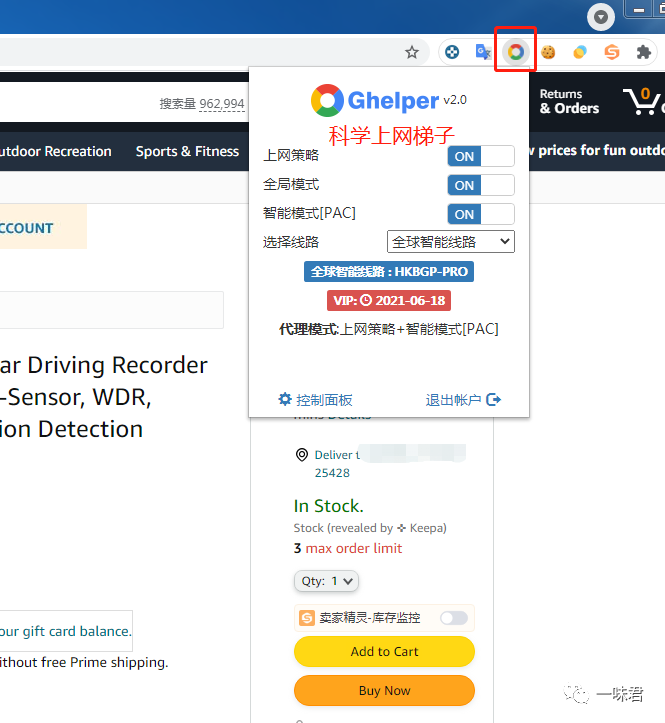Open the Qty quantity dropdown

pyautogui.click(x=326, y=581)
